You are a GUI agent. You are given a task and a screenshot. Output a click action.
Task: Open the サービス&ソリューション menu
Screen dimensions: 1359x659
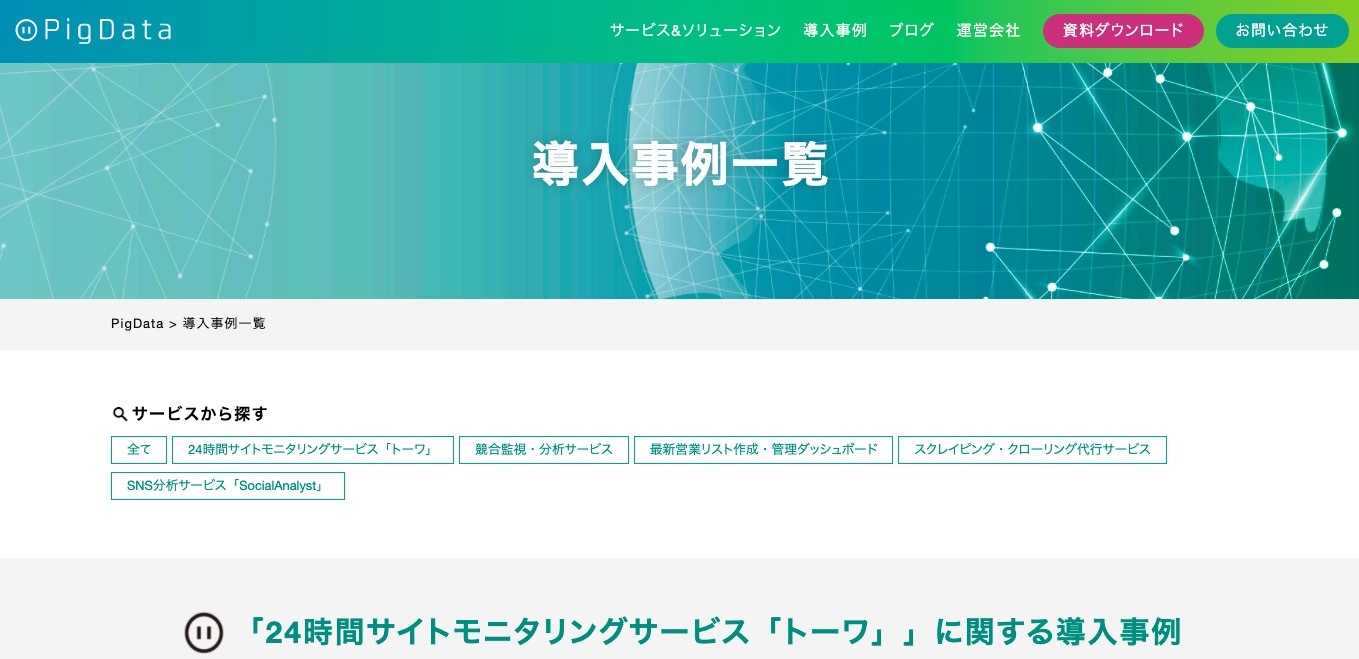695,31
